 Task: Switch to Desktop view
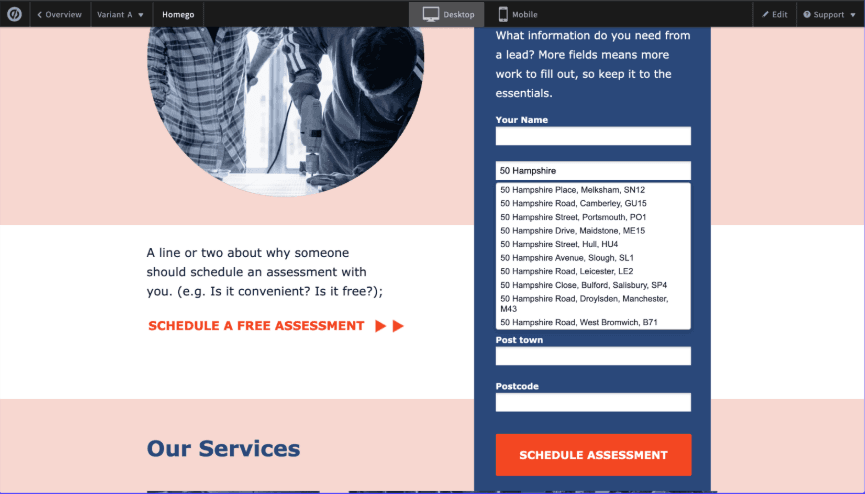tap(447, 15)
